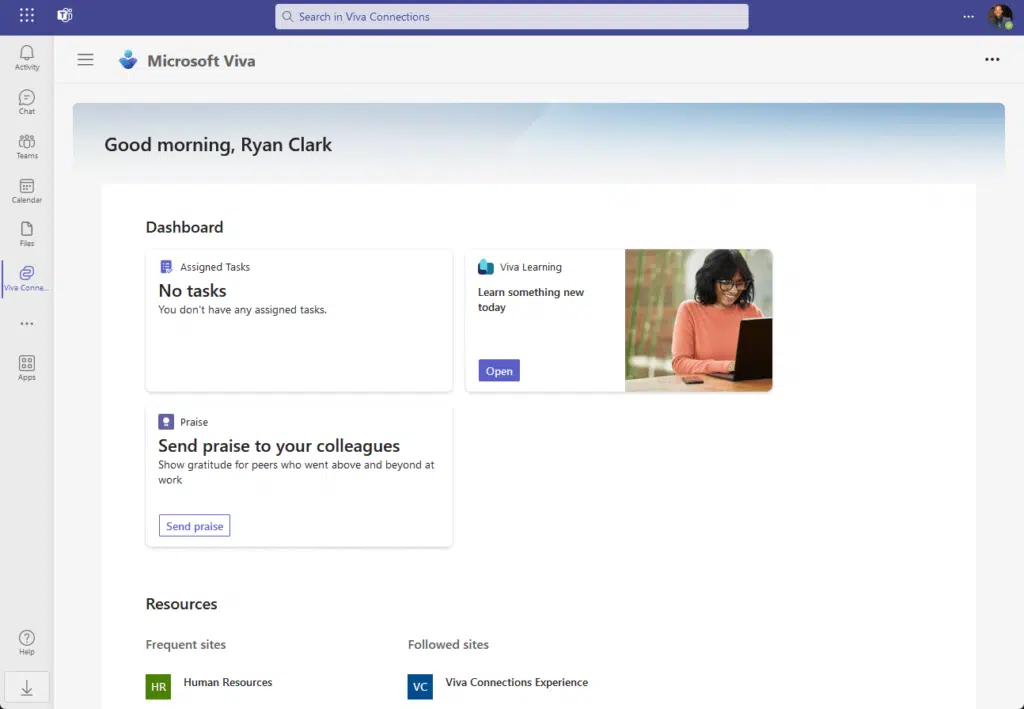This screenshot has height=709, width=1024.
Task: Click the Teams logo icon
Action: (65, 15)
